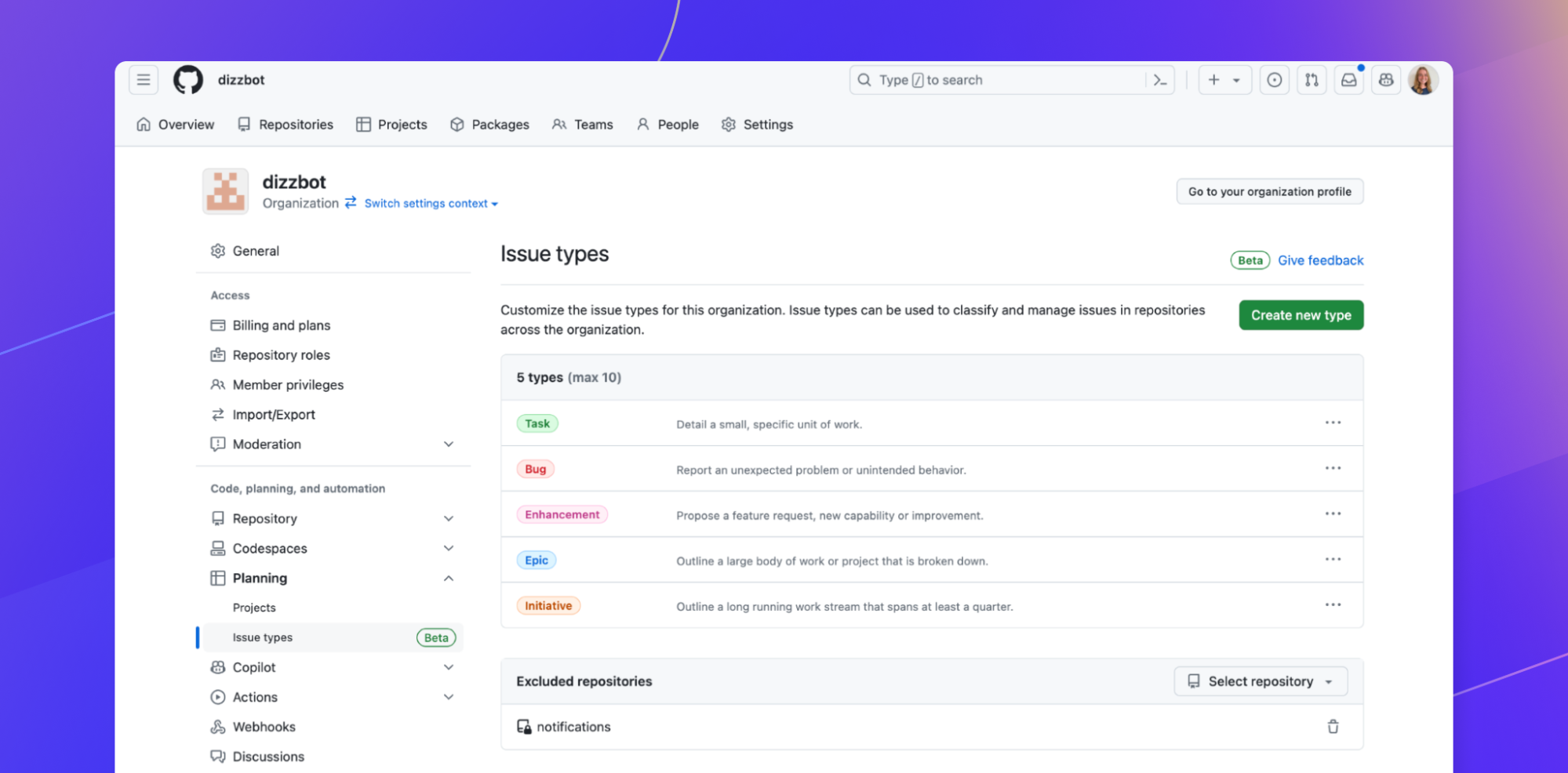Open the Switch settings context dropdown
The height and width of the screenshot is (773, 1568).
(x=430, y=203)
